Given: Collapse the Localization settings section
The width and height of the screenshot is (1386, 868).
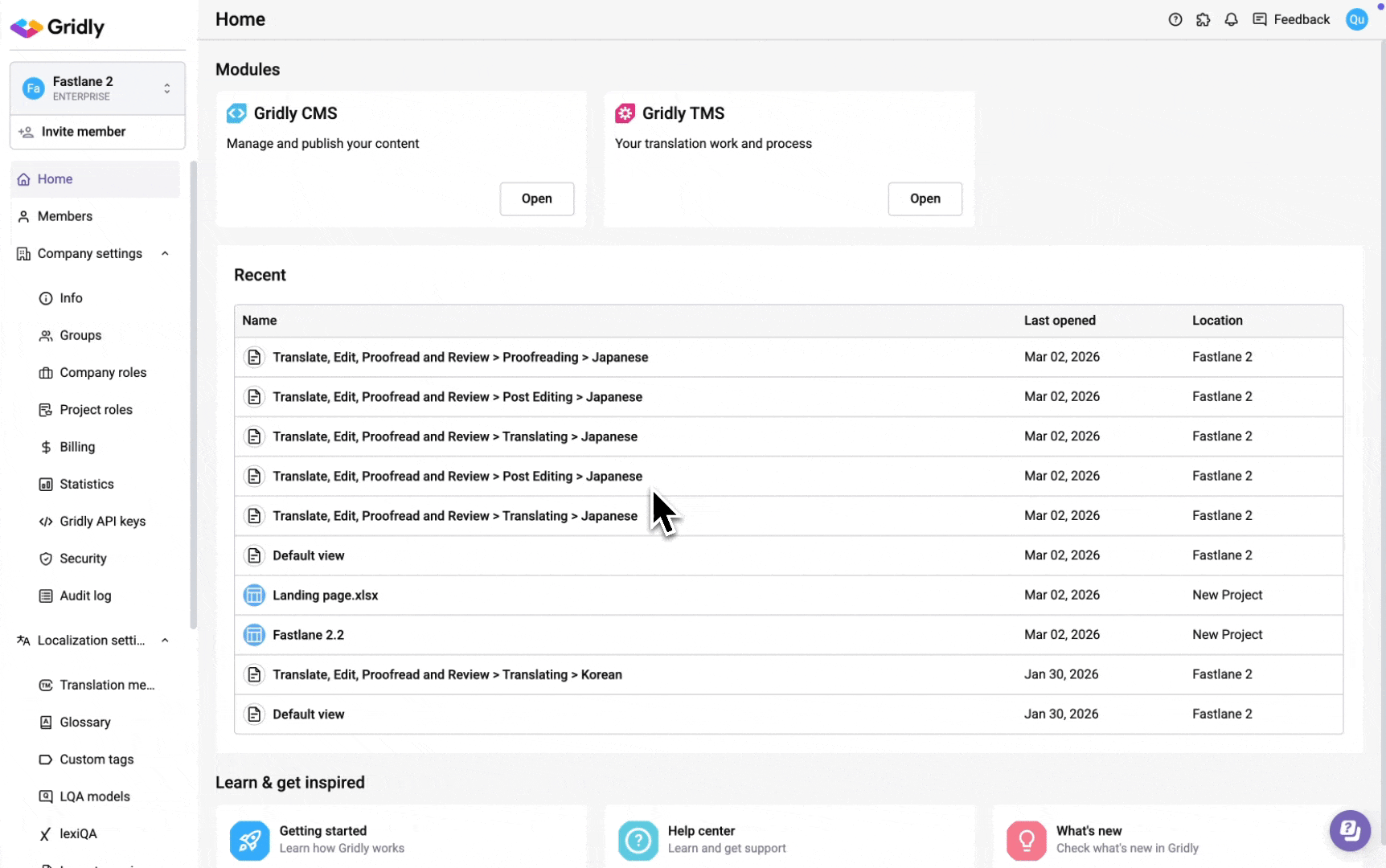Looking at the screenshot, I should pos(165,641).
